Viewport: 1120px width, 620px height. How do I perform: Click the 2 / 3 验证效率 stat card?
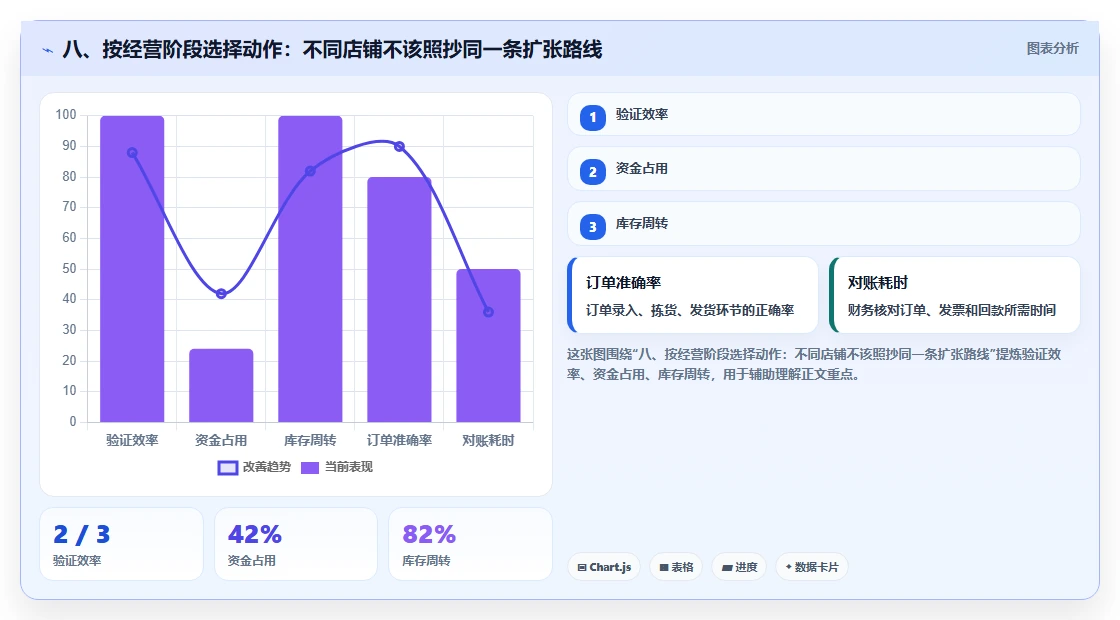pos(121,544)
